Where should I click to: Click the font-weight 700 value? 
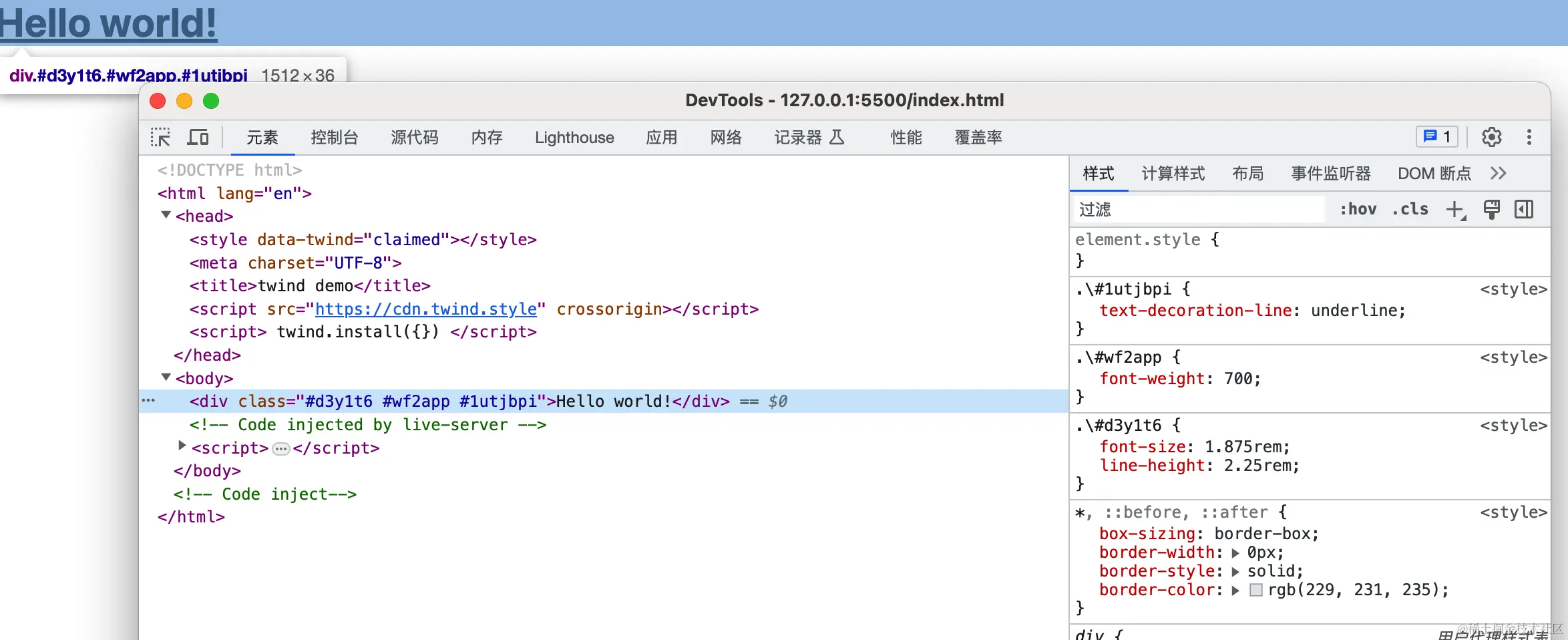click(x=1237, y=379)
